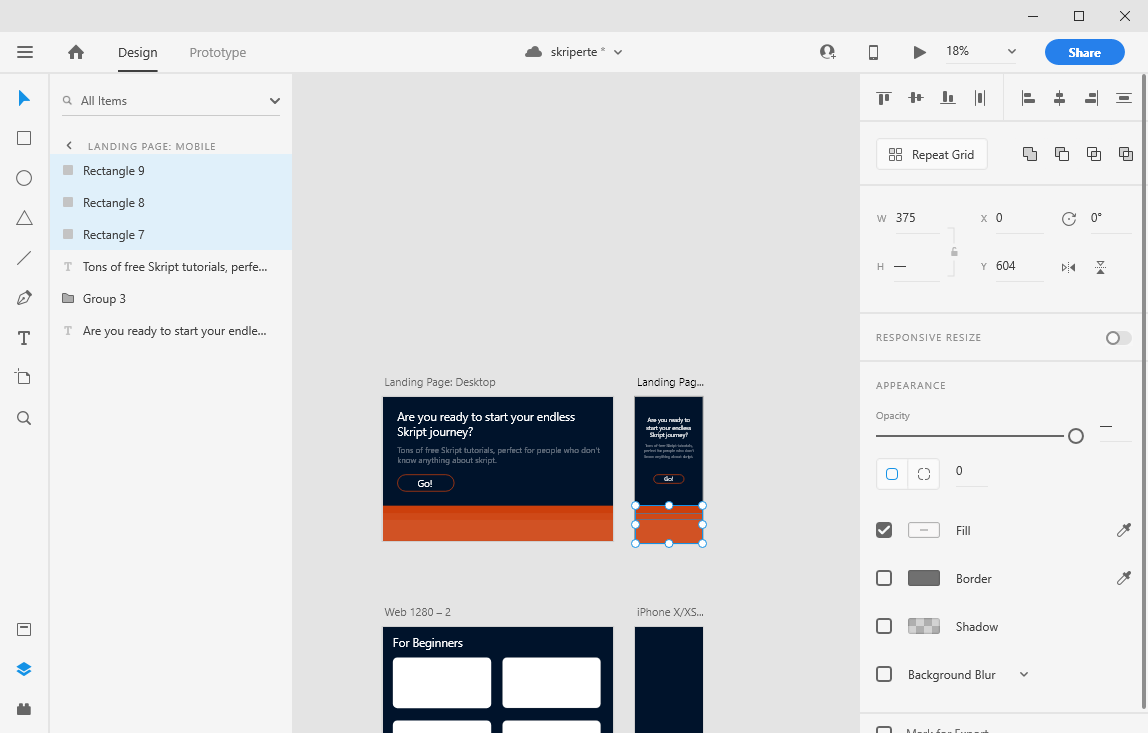Open the Border color swatch

[x=924, y=578]
